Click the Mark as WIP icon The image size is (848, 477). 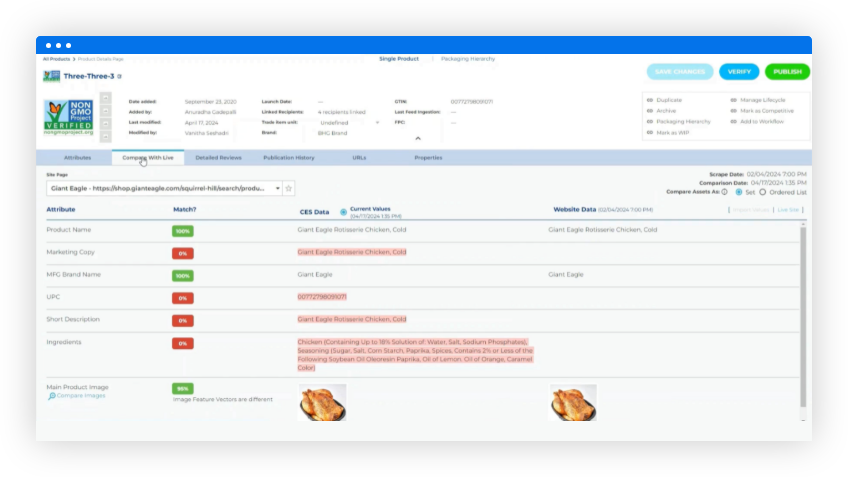pos(650,132)
